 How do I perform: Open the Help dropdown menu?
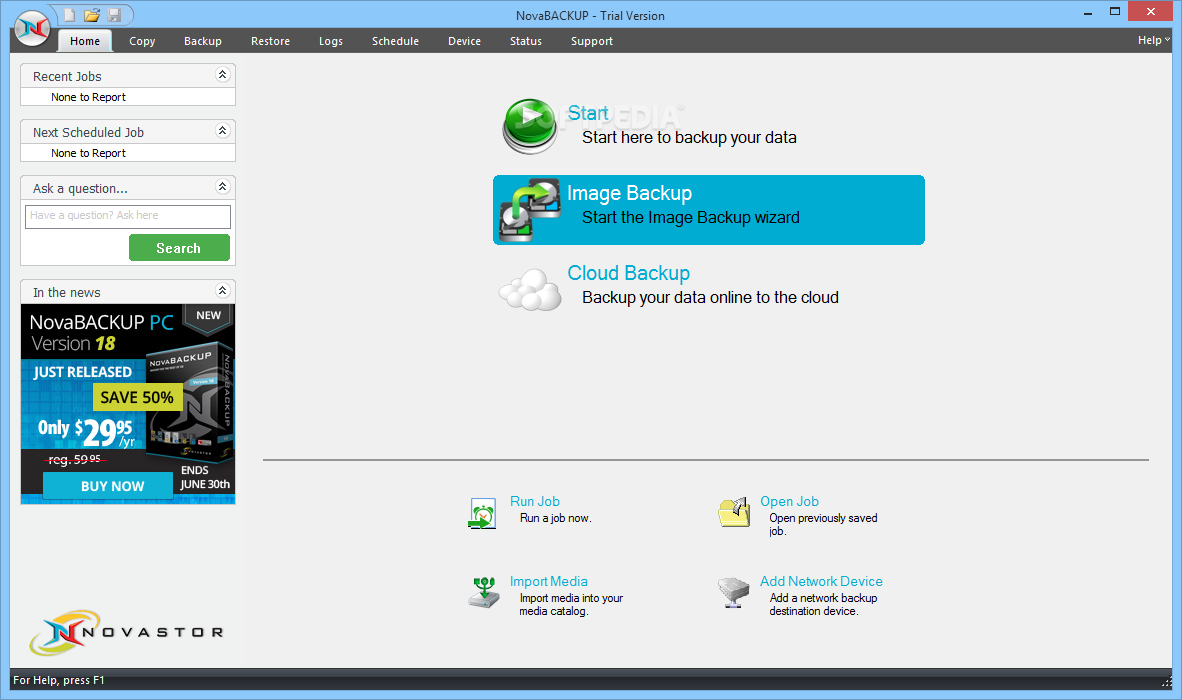[x=1153, y=40]
